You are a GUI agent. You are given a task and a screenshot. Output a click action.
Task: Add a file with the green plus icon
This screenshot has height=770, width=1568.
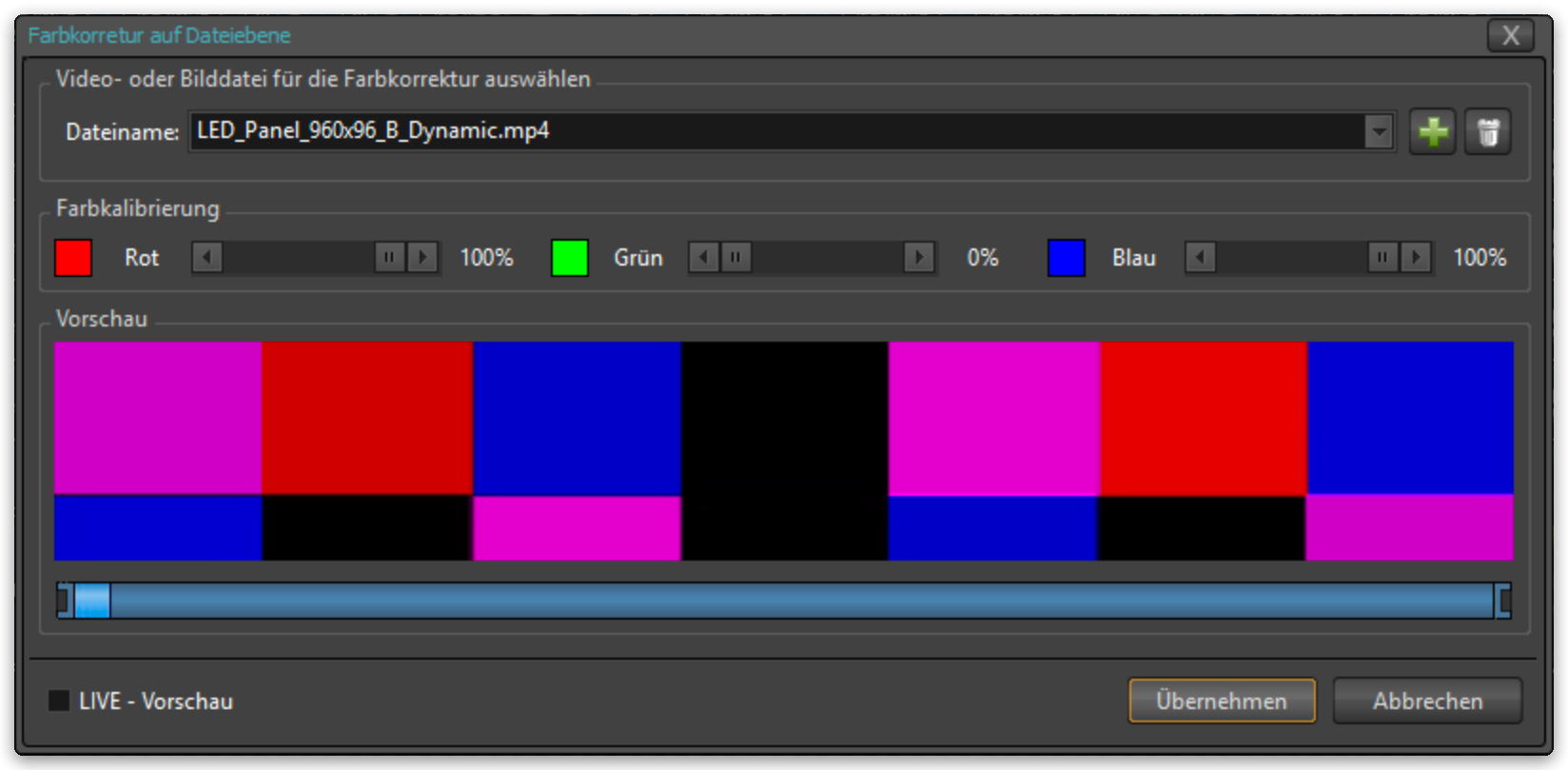pyautogui.click(x=1433, y=132)
